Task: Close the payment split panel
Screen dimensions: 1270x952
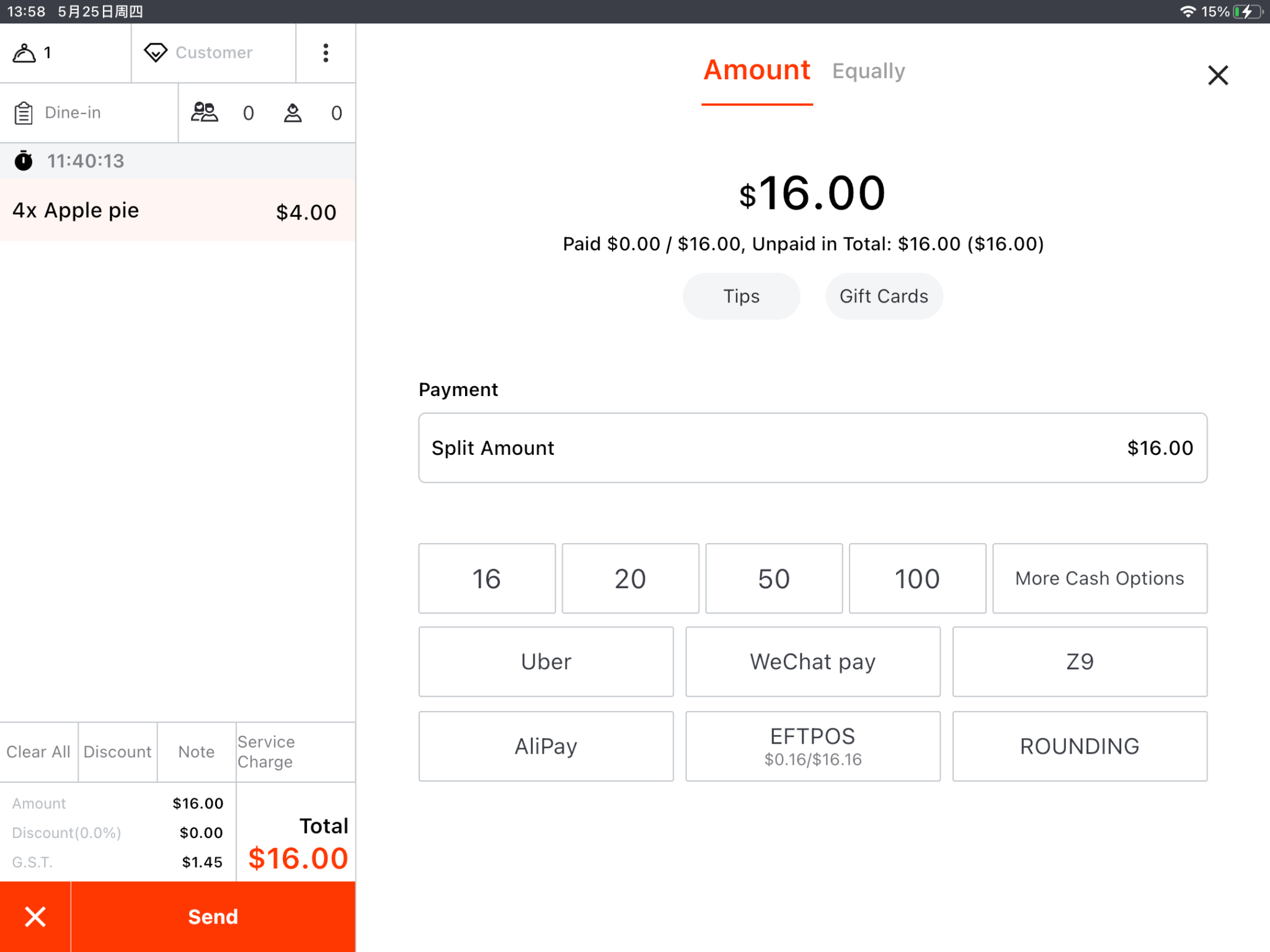Action: coord(1217,76)
